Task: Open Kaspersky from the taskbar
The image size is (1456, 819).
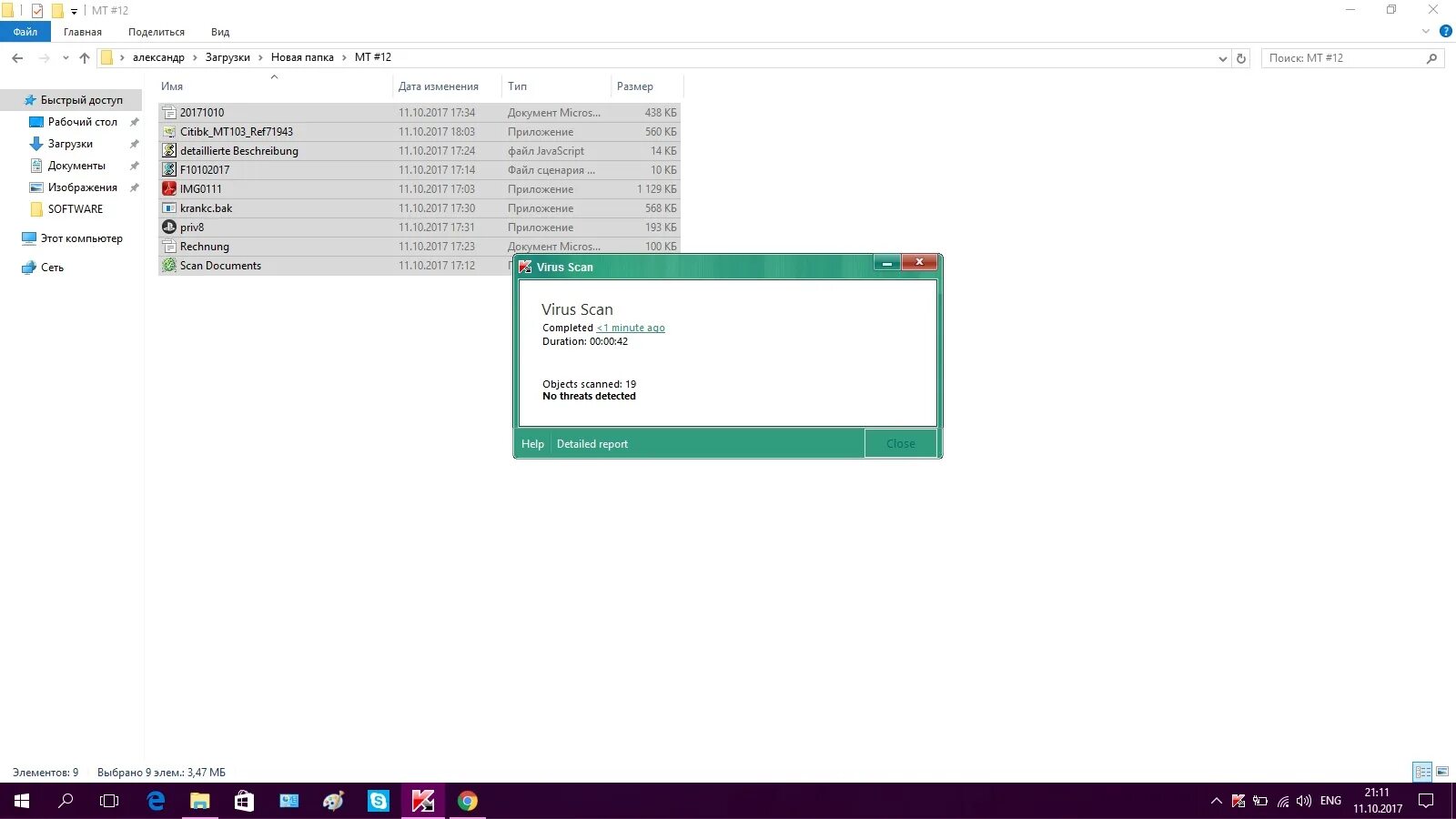Action: tap(422, 801)
